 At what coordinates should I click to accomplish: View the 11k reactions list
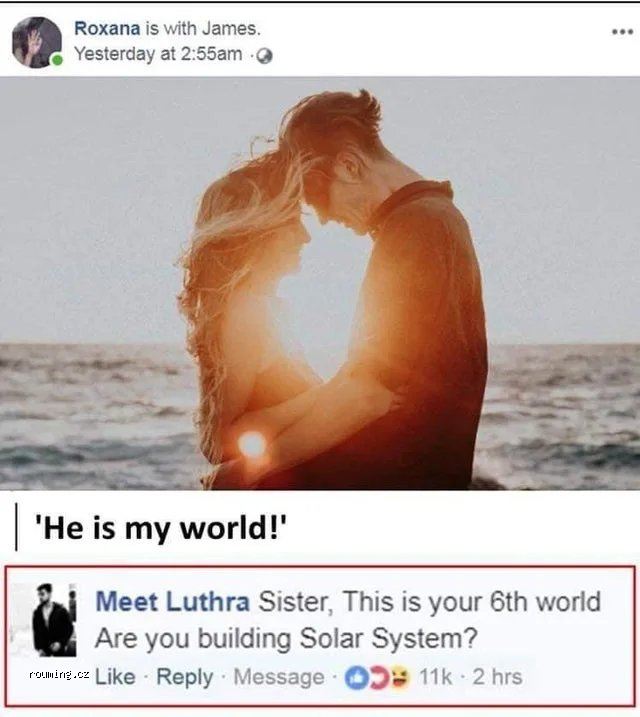point(435,676)
